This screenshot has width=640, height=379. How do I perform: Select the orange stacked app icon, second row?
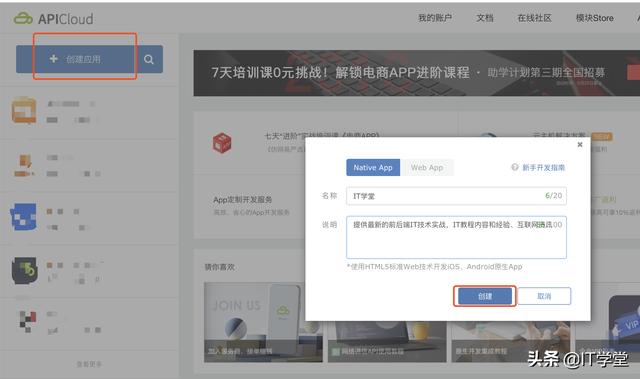(24, 165)
